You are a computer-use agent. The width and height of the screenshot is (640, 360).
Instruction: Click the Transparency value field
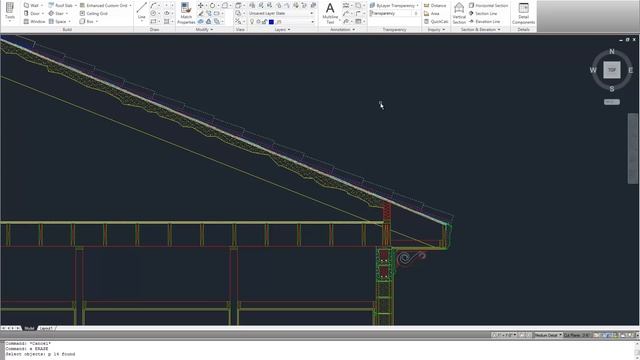coord(394,13)
